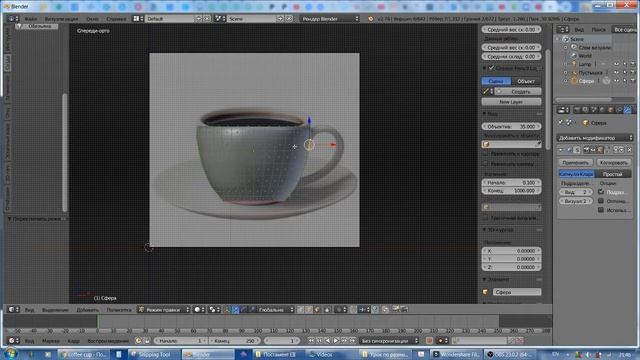Select vertex selection mode icon
Image resolution: width=640 pixels, height=360 pixels.
tap(300, 310)
